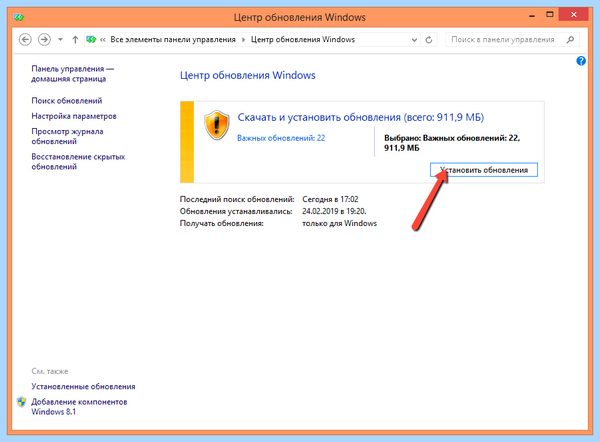Open 'Настройка параметров' in the sidebar

tap(74, 116)
